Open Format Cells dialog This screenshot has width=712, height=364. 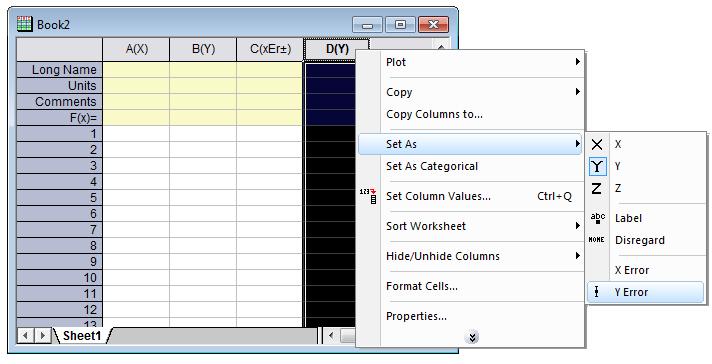(422, 286)
